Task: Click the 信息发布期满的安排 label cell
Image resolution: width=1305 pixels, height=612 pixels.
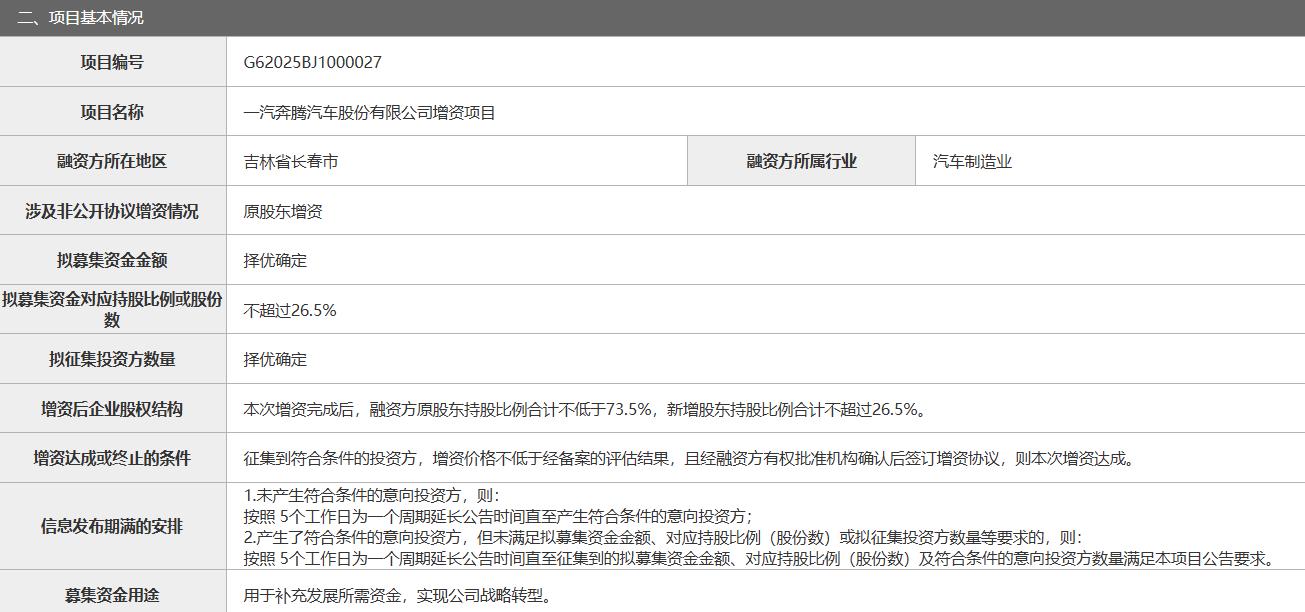Action: [x=112, y=526]
